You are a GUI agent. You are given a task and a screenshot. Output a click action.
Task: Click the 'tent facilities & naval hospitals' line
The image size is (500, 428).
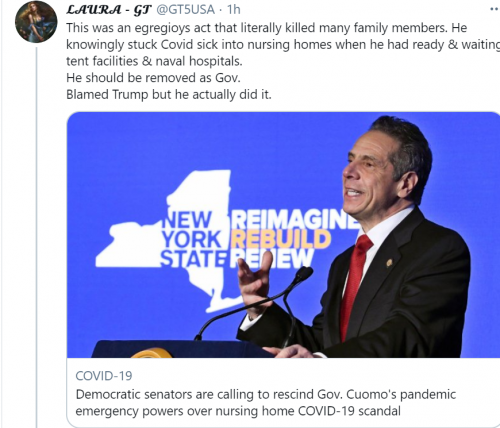(154, 61)
